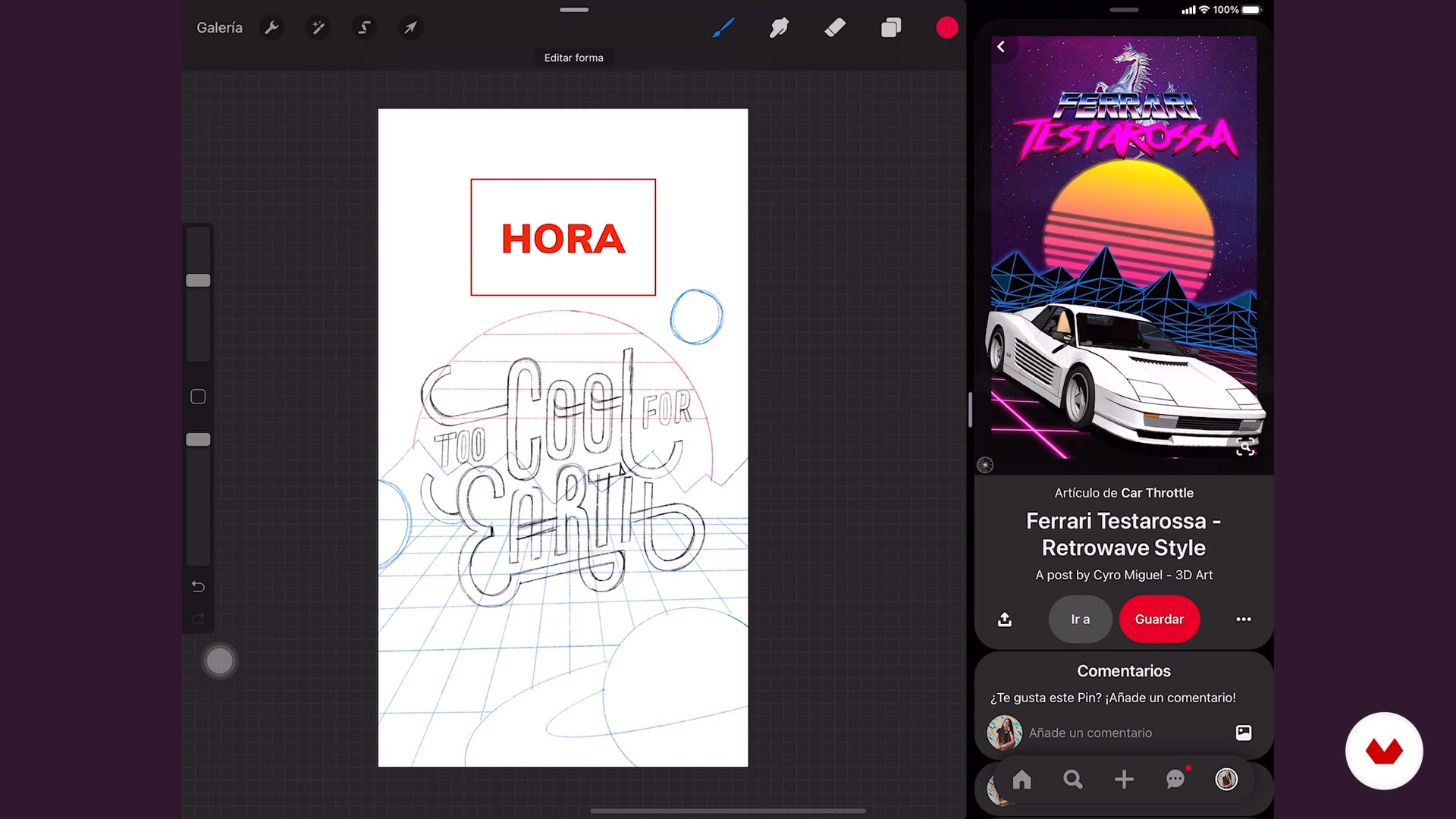
Task: Select the Brush tool
Action: coord(723,28)
